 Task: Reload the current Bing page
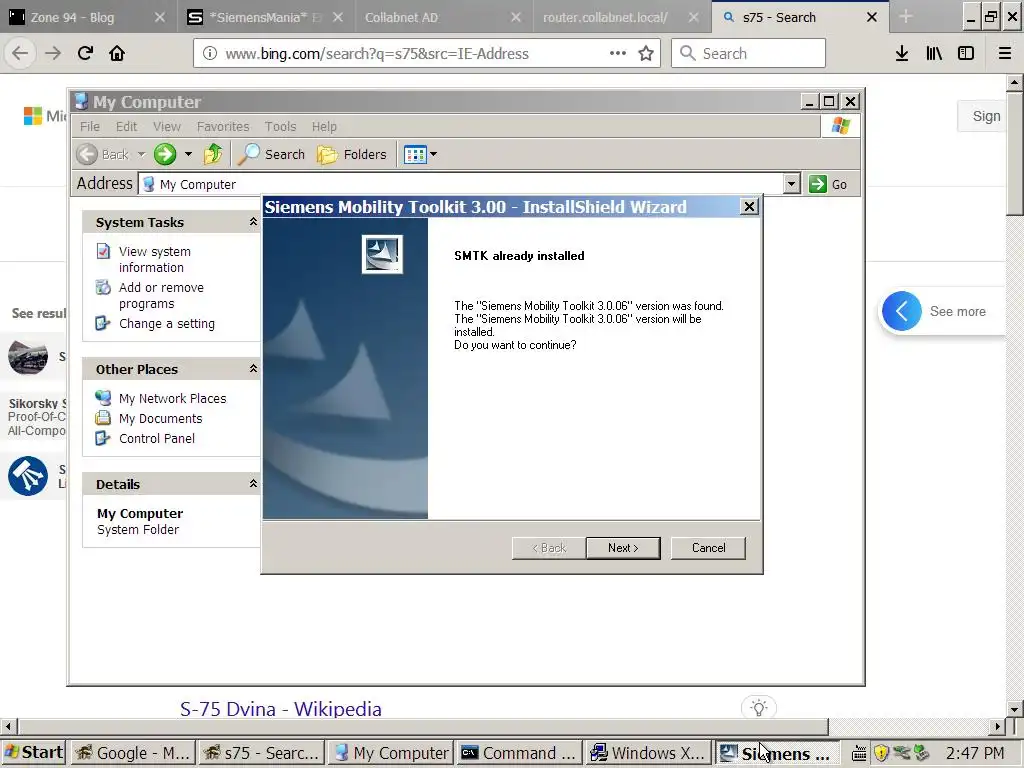tap(85, 53)
